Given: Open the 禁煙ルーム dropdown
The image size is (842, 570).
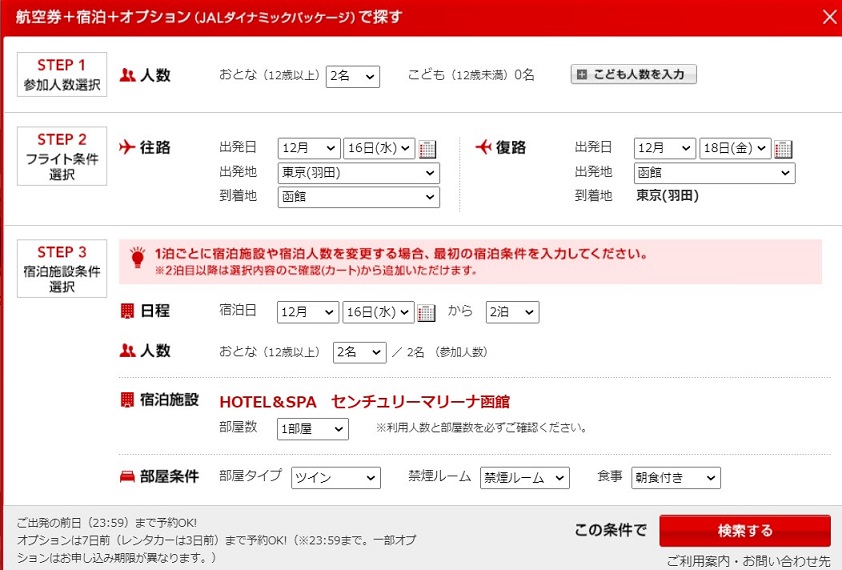Looking at the screenshot, I should tap(525, 478).
